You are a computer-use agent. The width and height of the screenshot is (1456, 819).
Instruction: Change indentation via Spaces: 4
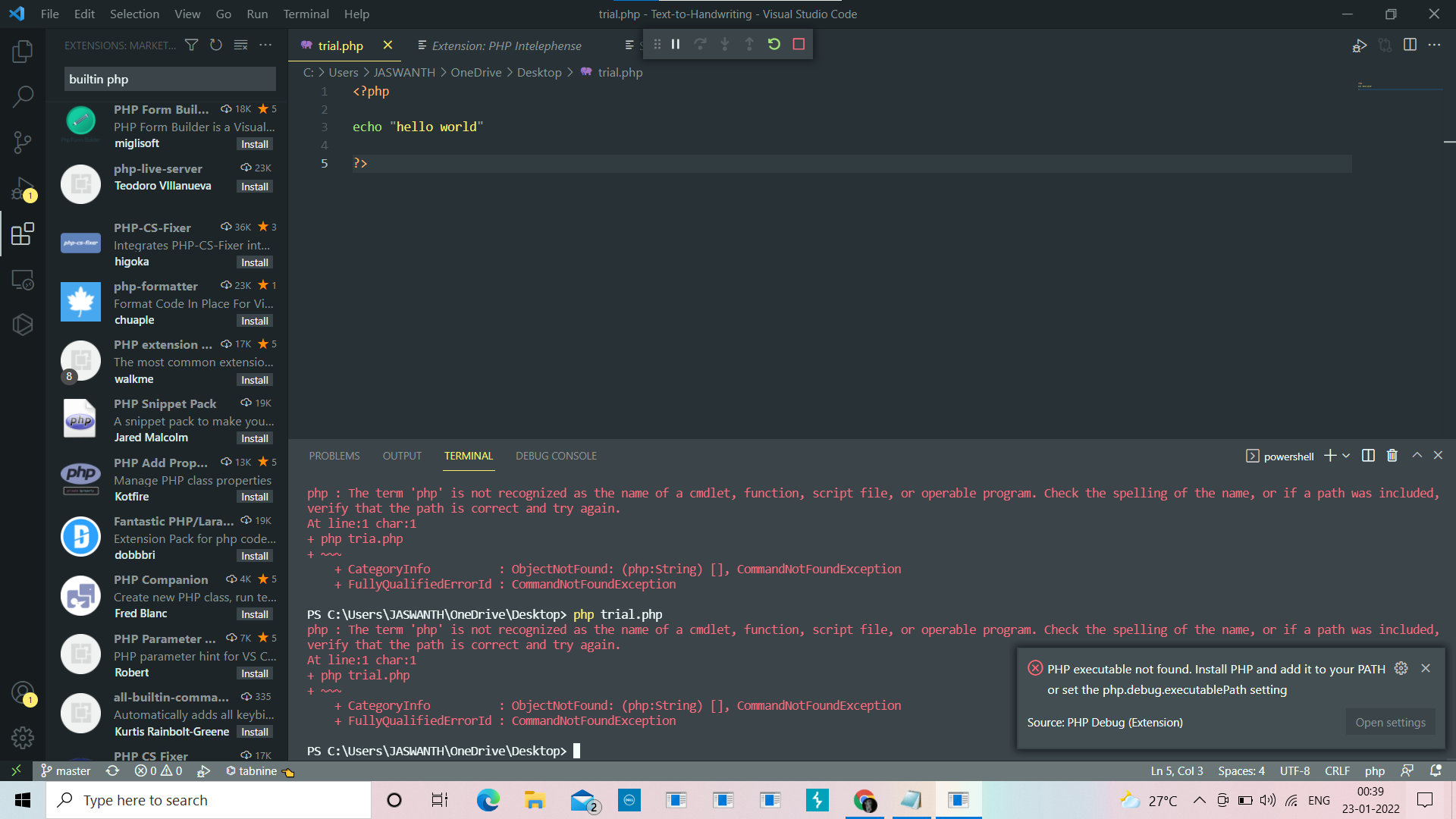pyautogui.click(x=1241, y=770)
